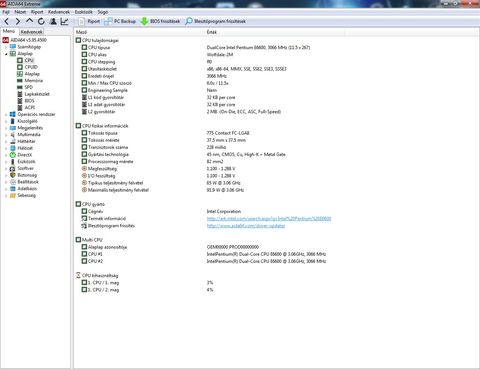Go up one level with the up arrow icon
This screenshot has width=480, height=369.
pyautogui.click(x=29, y=21)
